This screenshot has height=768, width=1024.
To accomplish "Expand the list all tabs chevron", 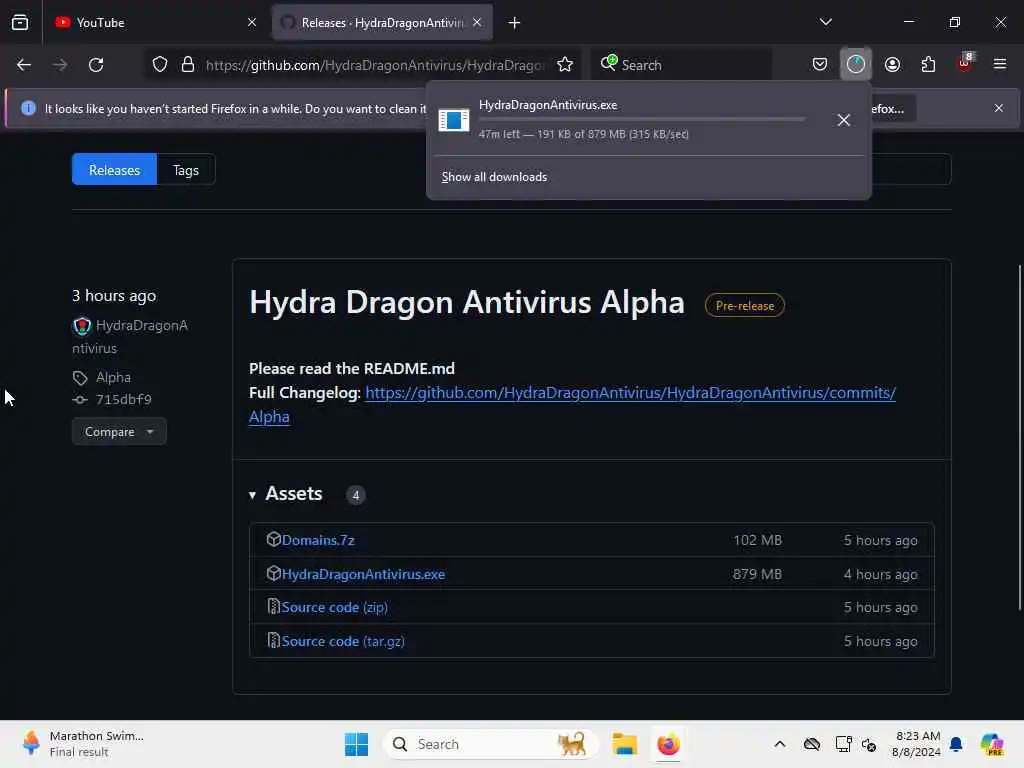I will tap(825, 22).
